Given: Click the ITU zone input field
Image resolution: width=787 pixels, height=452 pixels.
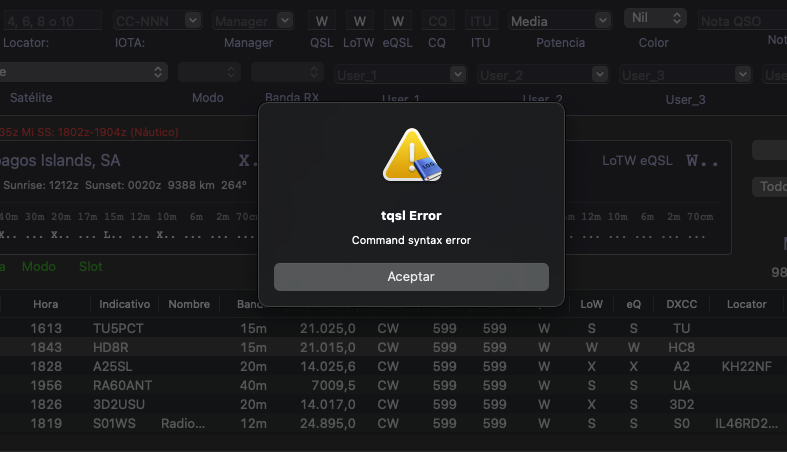Looking at the screenshot, I should coord(480,21).
